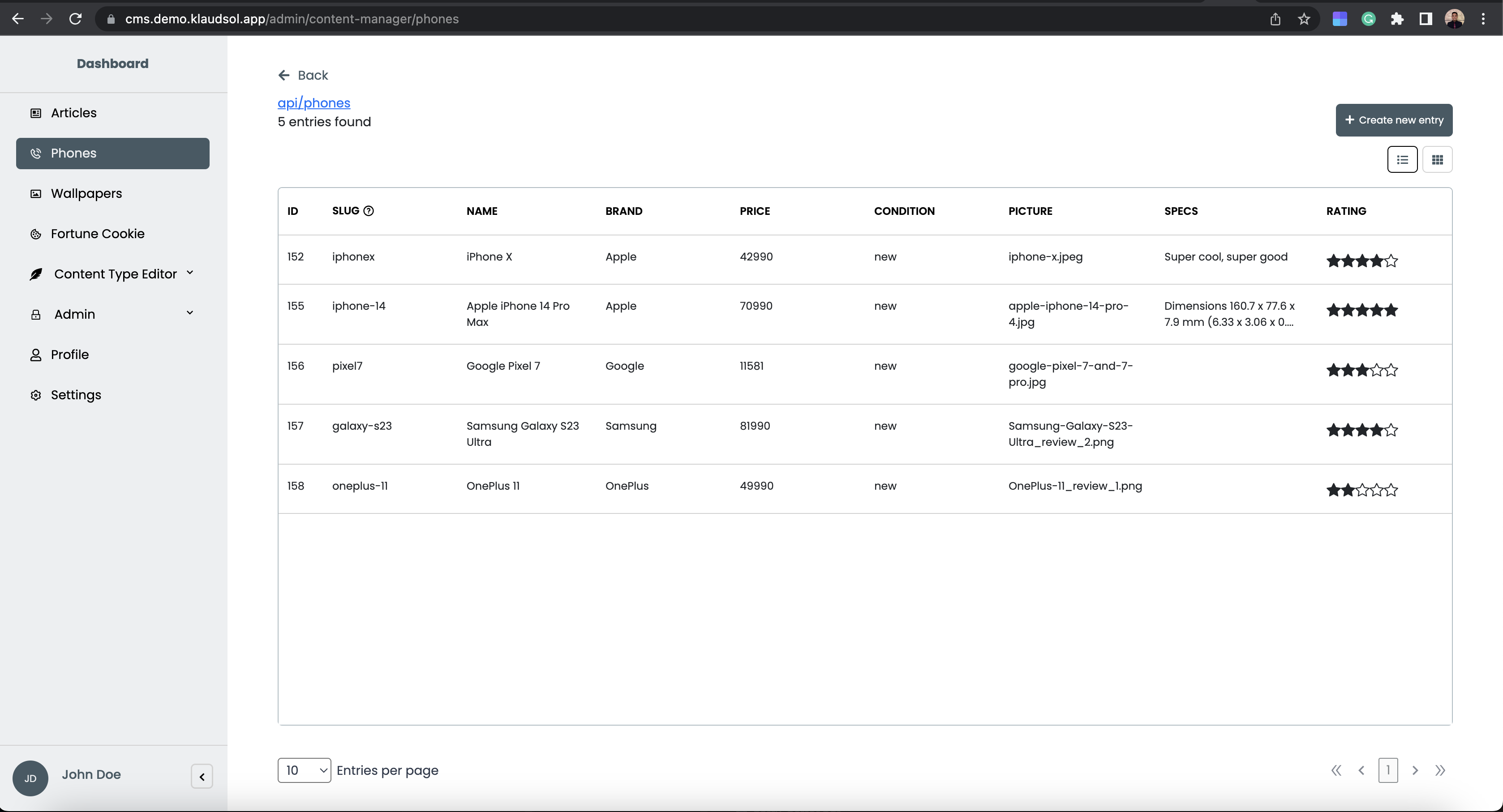The image size is (1503, 812).
Task: Bookmark the page with the star toggle
Action: (1303, 18)
